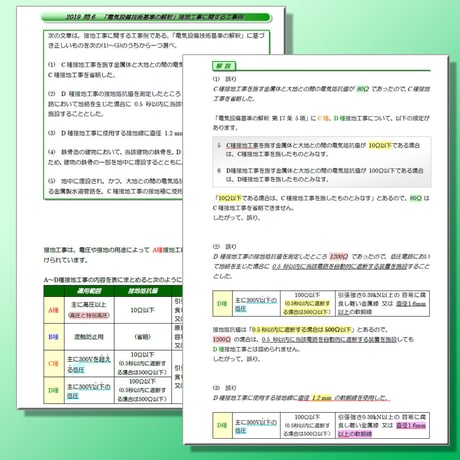The width and height of the screenshot is (460, 460).
Task: Click yellow "1.2 mm" in italic statement (3)
Action: pos(321,398)
